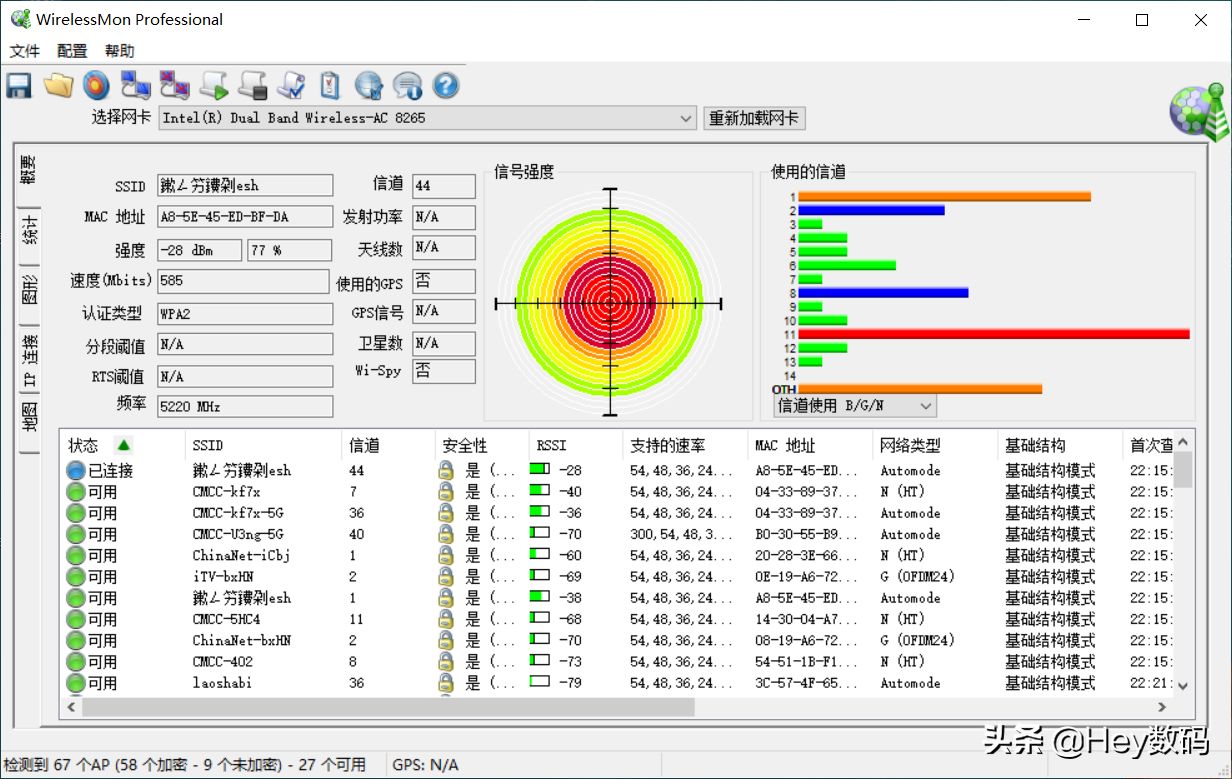Image resolution: width=1232 pixels, height=779 pixels.
Task: Click the target map options icon
Action: pyautogui.click(x=96, y=85)
